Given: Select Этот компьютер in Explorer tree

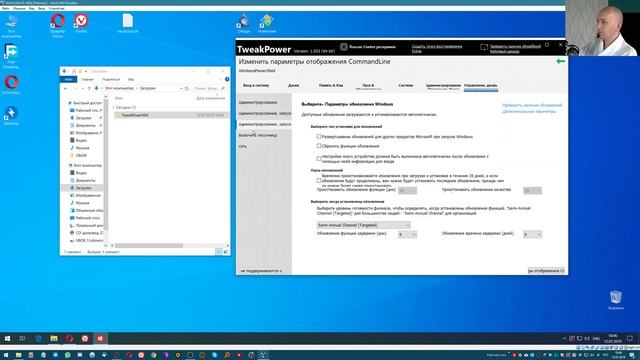Looking at the screenshot, I should (85, 165).
